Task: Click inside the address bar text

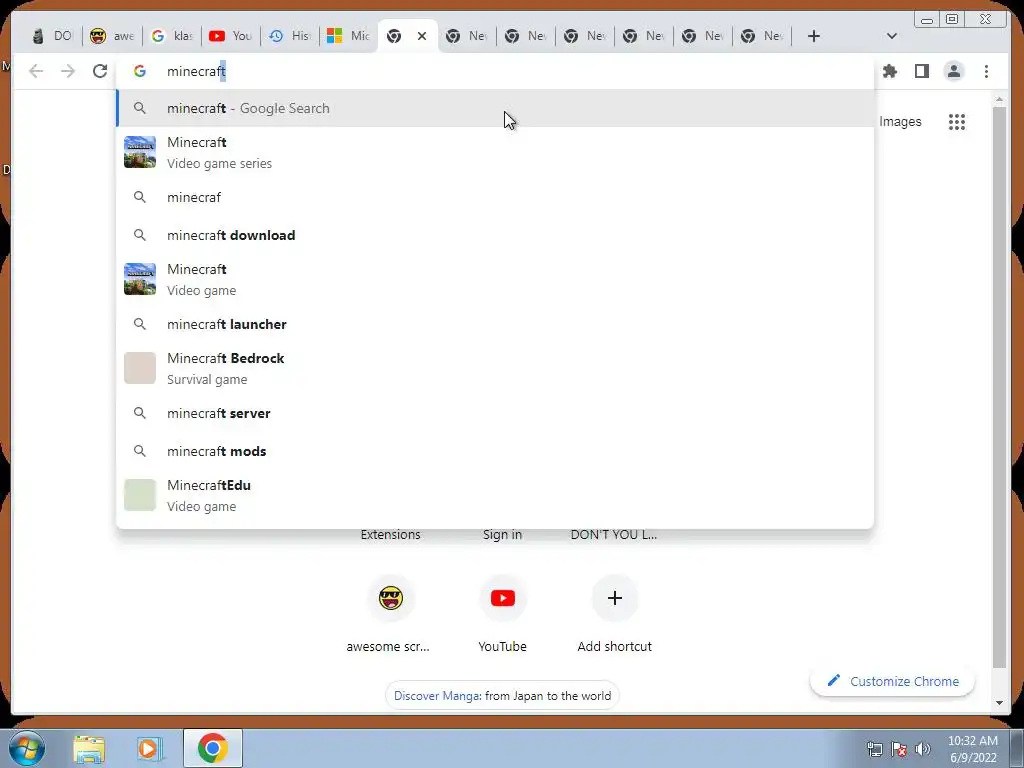Action: (197, 71)
